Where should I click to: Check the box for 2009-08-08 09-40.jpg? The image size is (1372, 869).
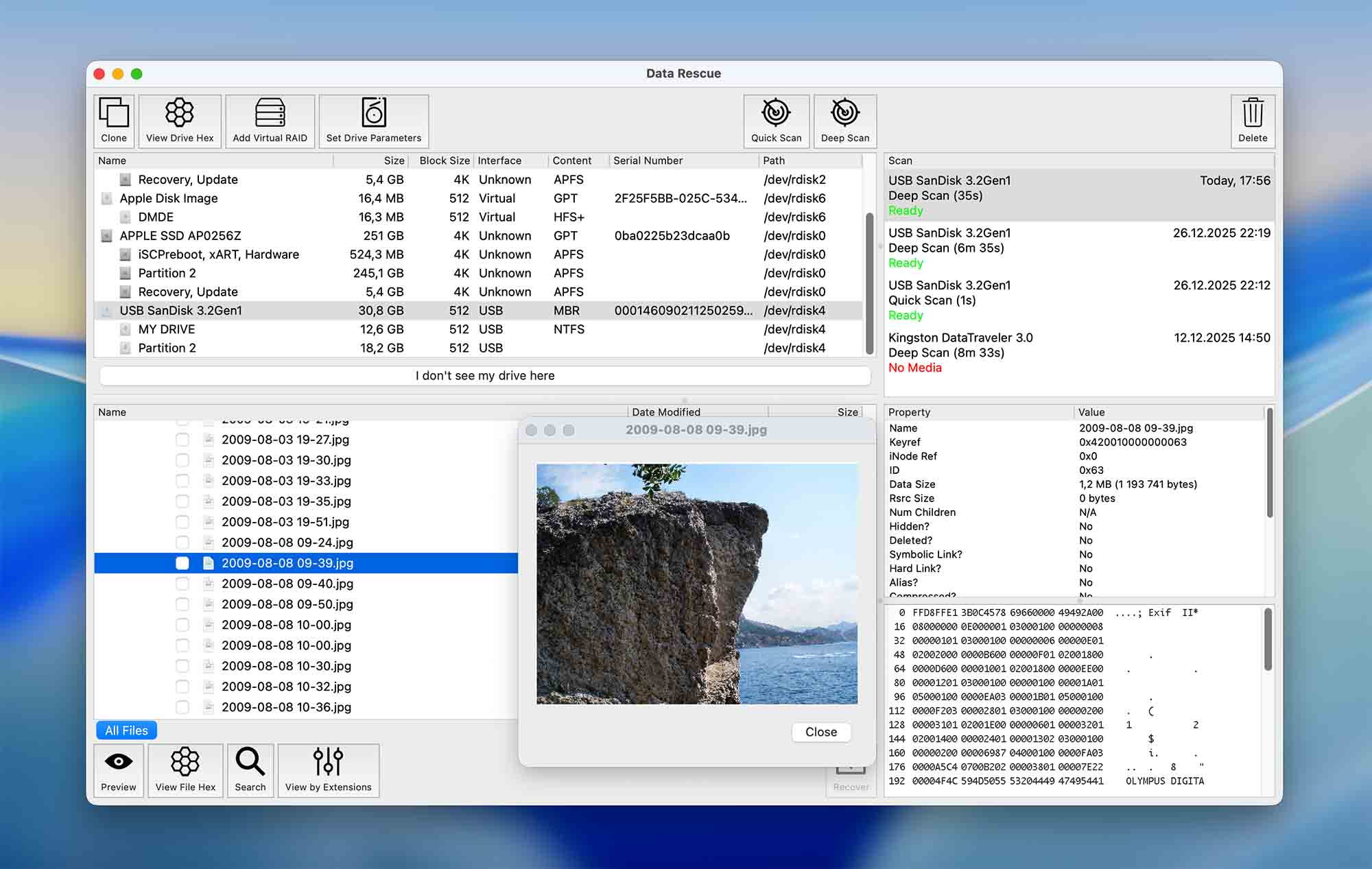[x=182, y=584]
